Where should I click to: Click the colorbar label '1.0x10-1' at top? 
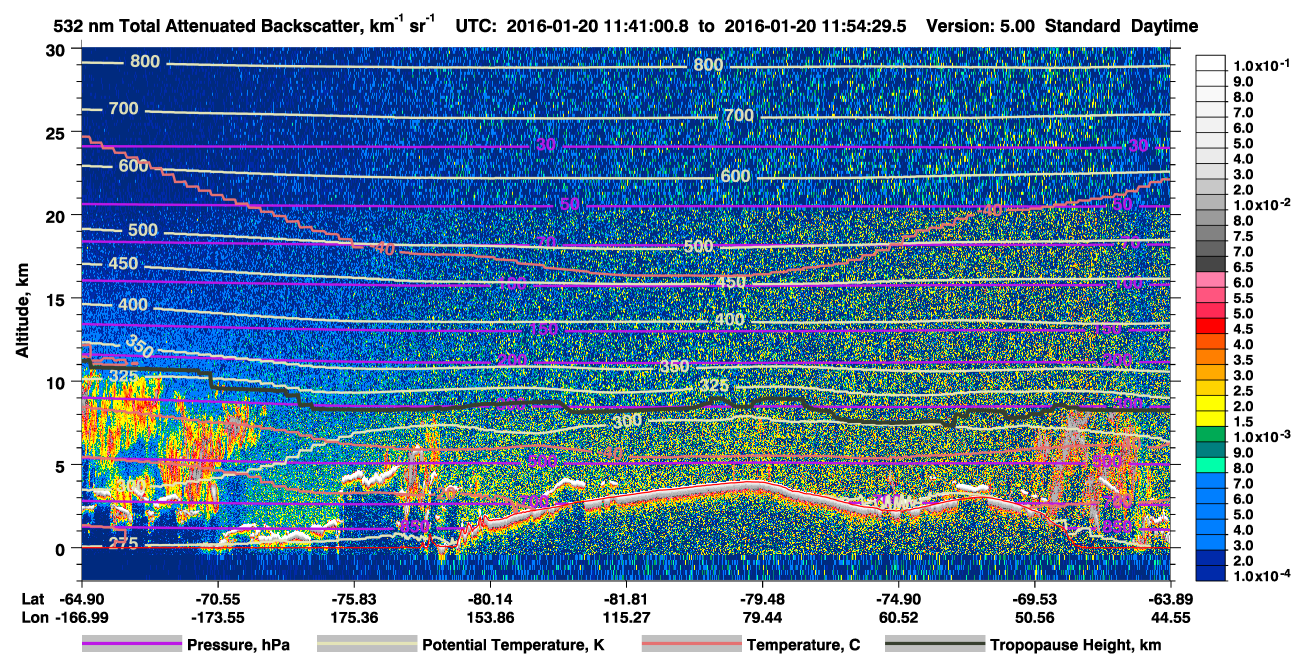pyautogui.click(x=1261, y=65)
